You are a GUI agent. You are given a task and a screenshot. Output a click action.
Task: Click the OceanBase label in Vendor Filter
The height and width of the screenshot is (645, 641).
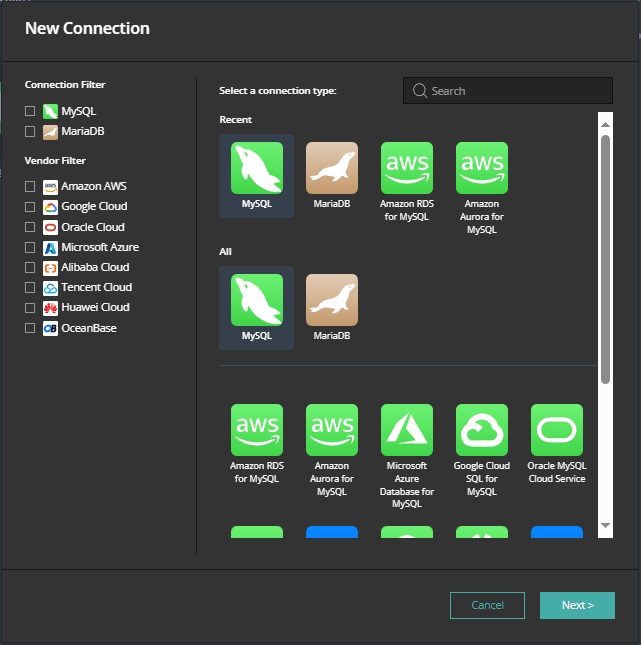[89, 328]
